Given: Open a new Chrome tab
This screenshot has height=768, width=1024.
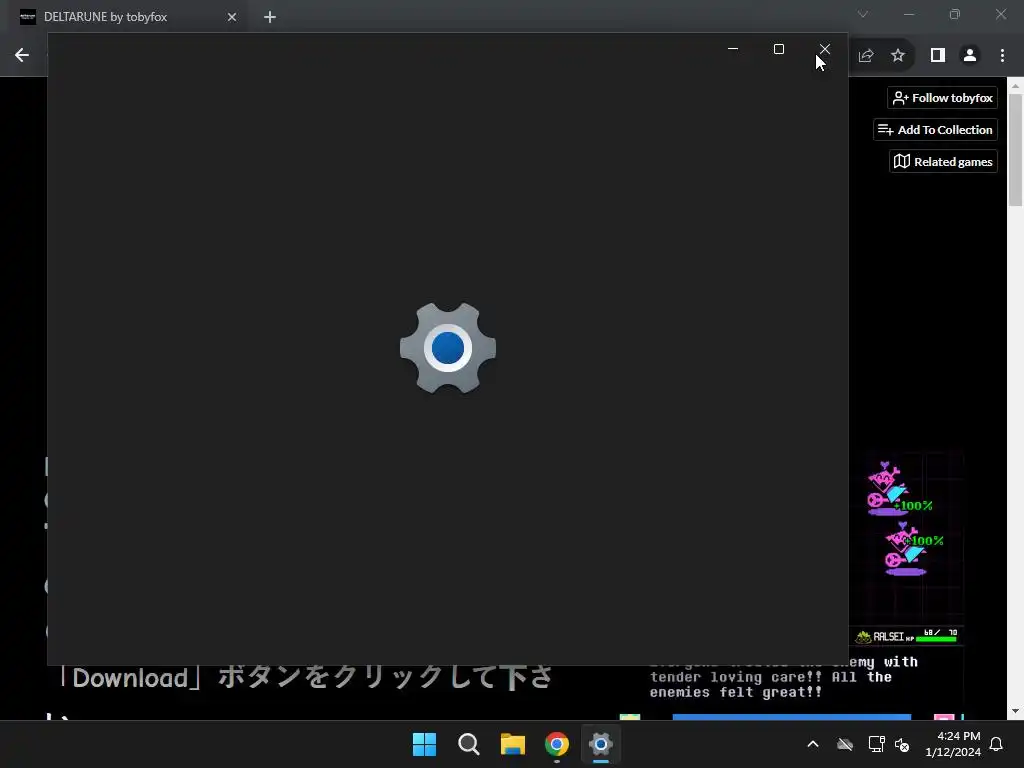Looking at the screenshot, I should tap(270, 17).
